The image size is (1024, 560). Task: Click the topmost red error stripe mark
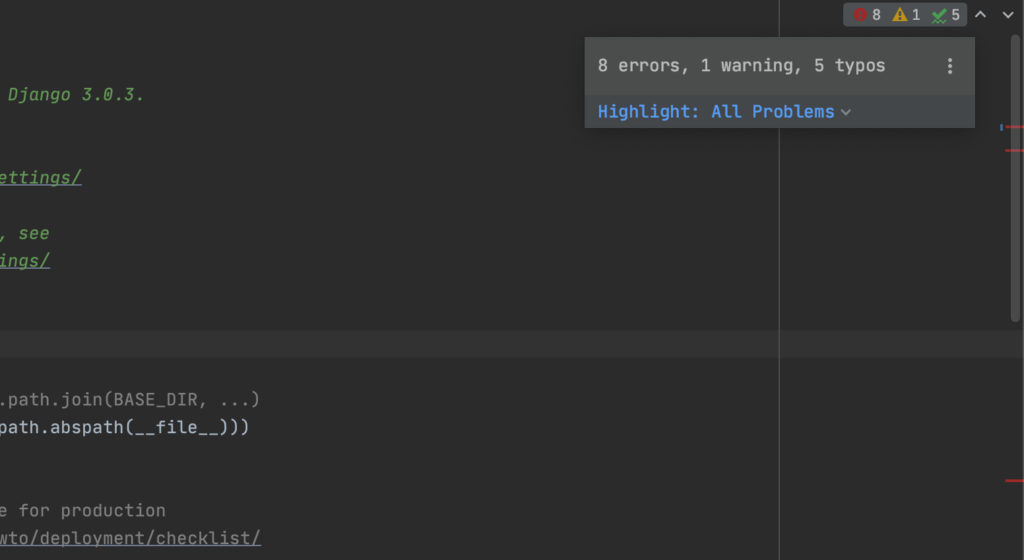1015,127
